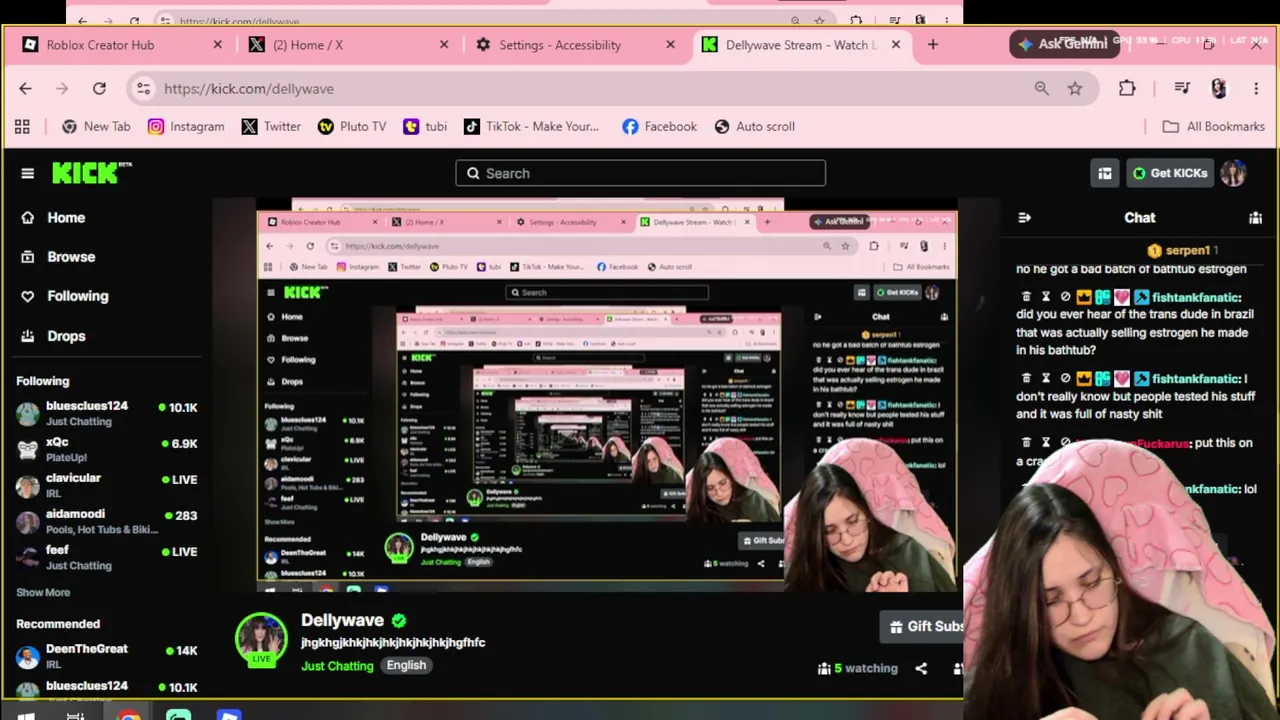Click the '5 watching' viewer count
This screenshot has height=720, width=1280.
point(858,668)
